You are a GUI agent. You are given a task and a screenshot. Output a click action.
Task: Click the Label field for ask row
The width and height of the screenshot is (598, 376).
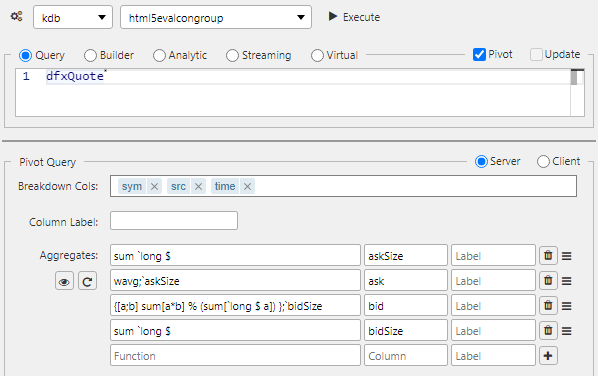(x=494, y=281)
